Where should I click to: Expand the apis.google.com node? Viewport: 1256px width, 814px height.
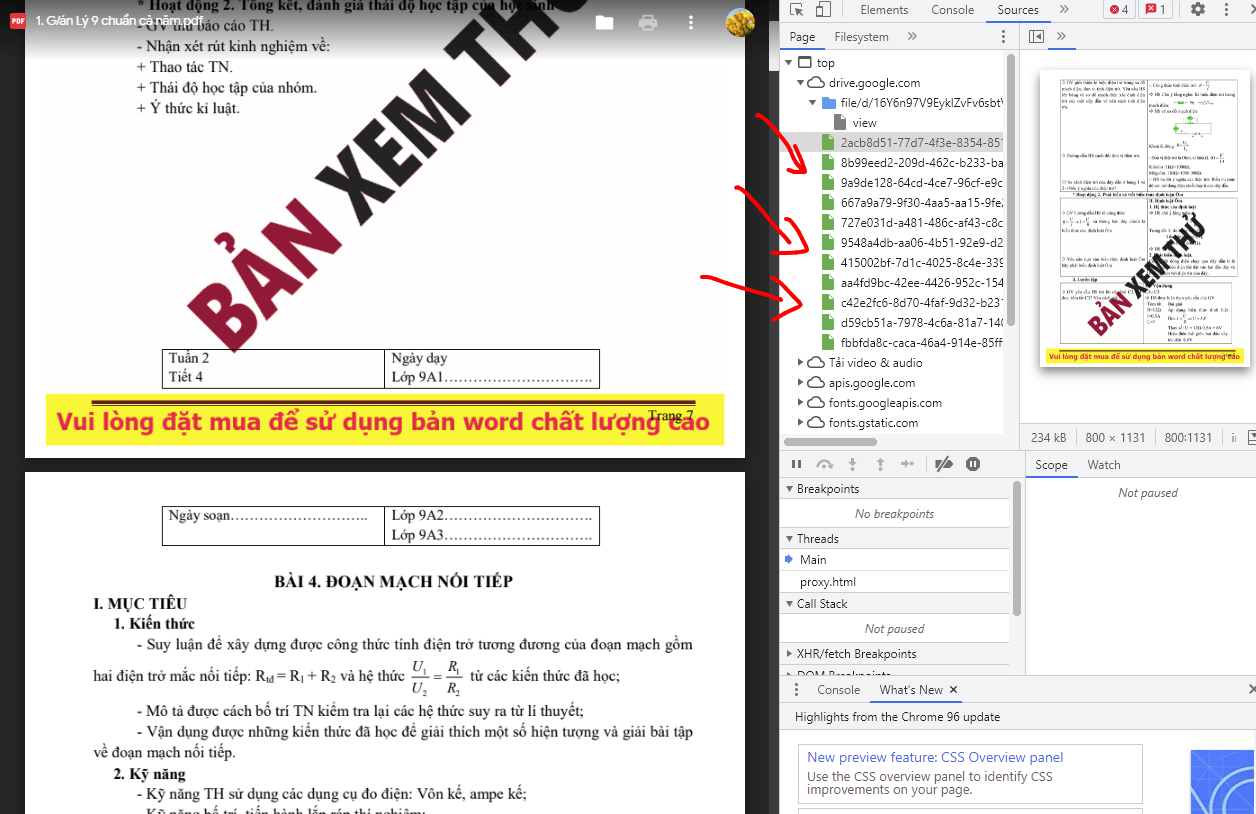click(x=800, y=383)
